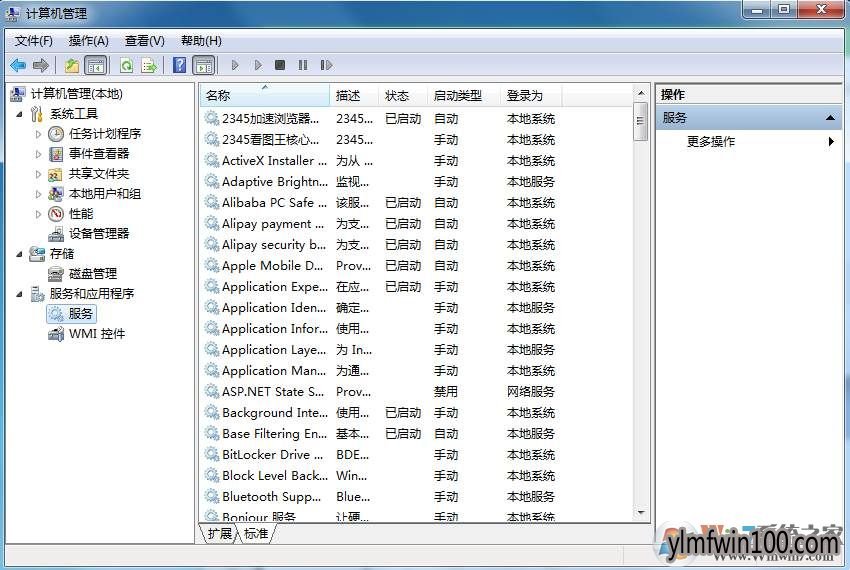The height and width of the screenshot is (570, 850).
Task: Click the Up one level folder icon
Action: pos(72,66)
